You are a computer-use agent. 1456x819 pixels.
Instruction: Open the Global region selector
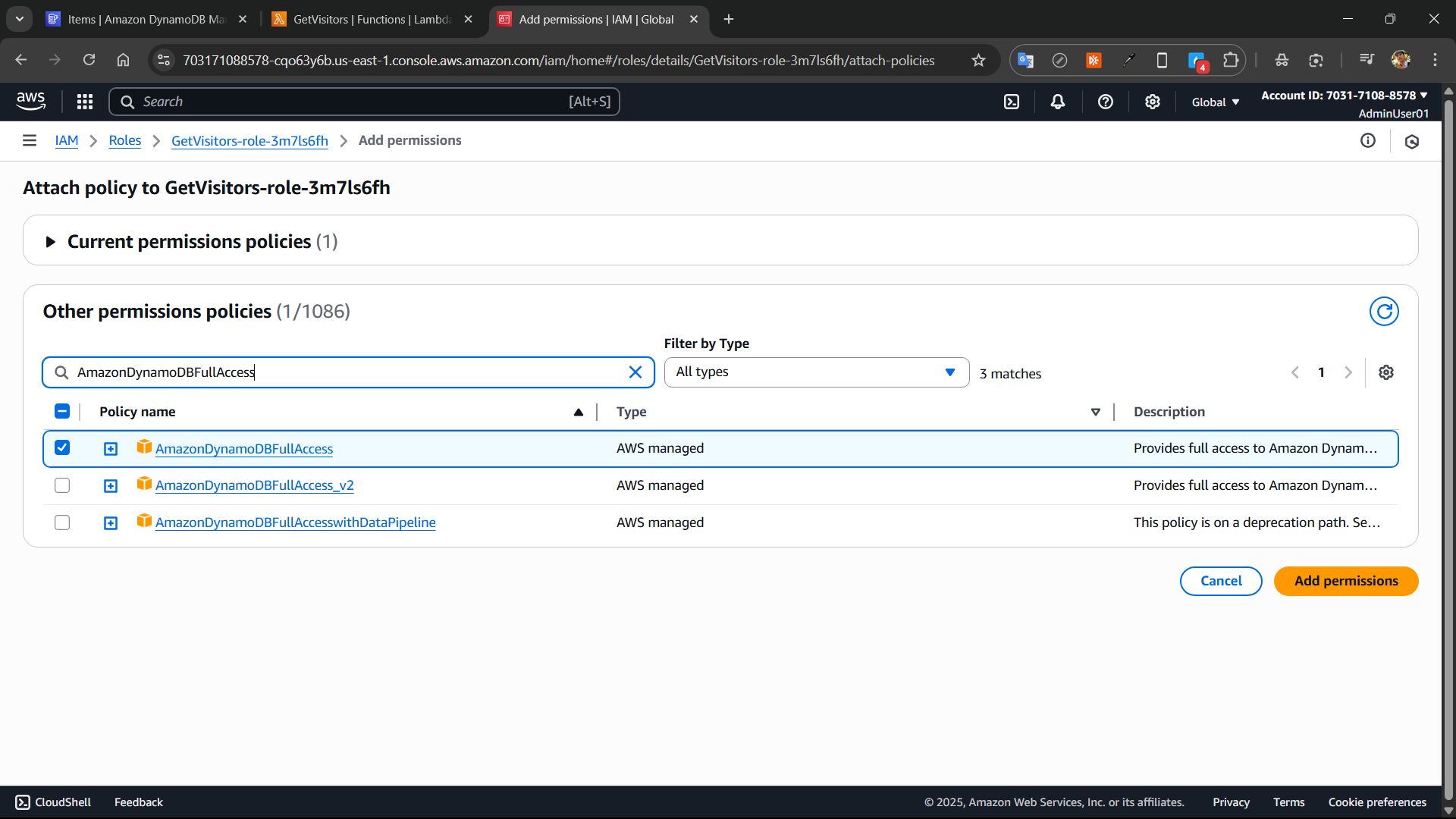point(1216,102)
